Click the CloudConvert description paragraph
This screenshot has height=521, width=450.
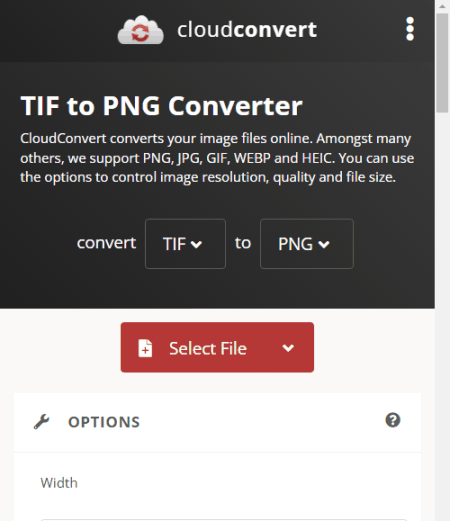click(x=217, y=158)
